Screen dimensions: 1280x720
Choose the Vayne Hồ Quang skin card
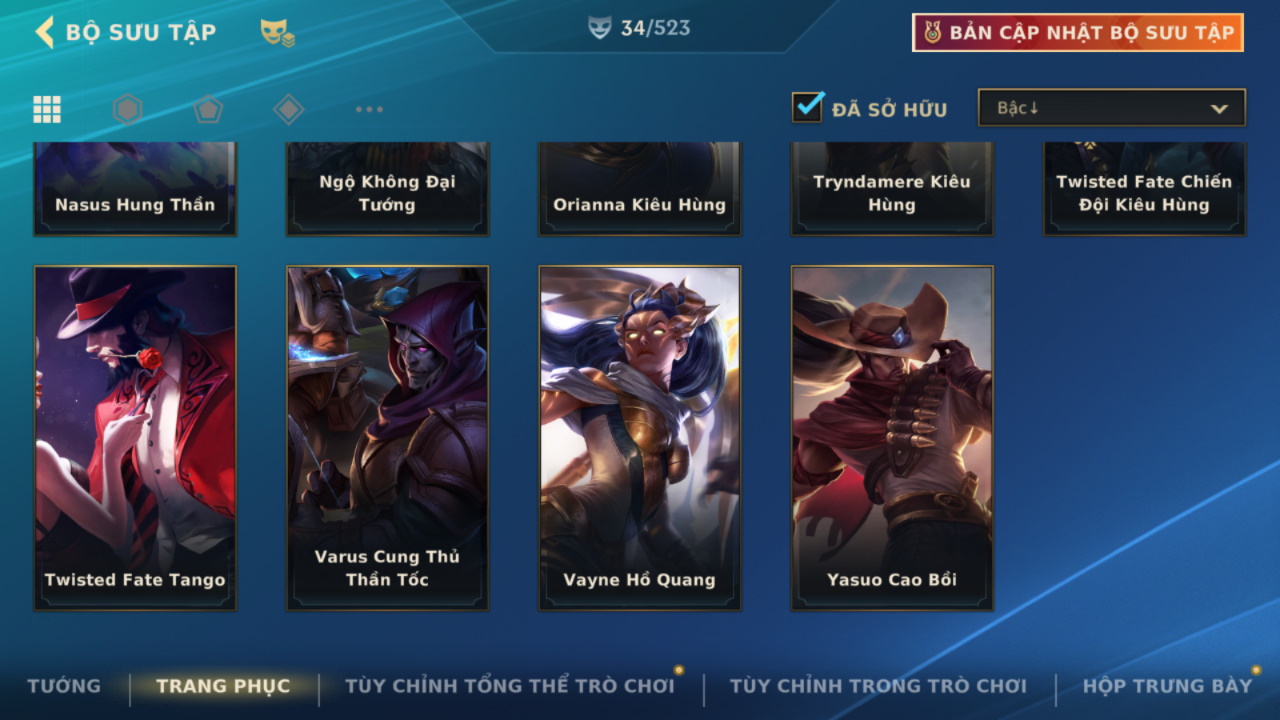point(640,438)
